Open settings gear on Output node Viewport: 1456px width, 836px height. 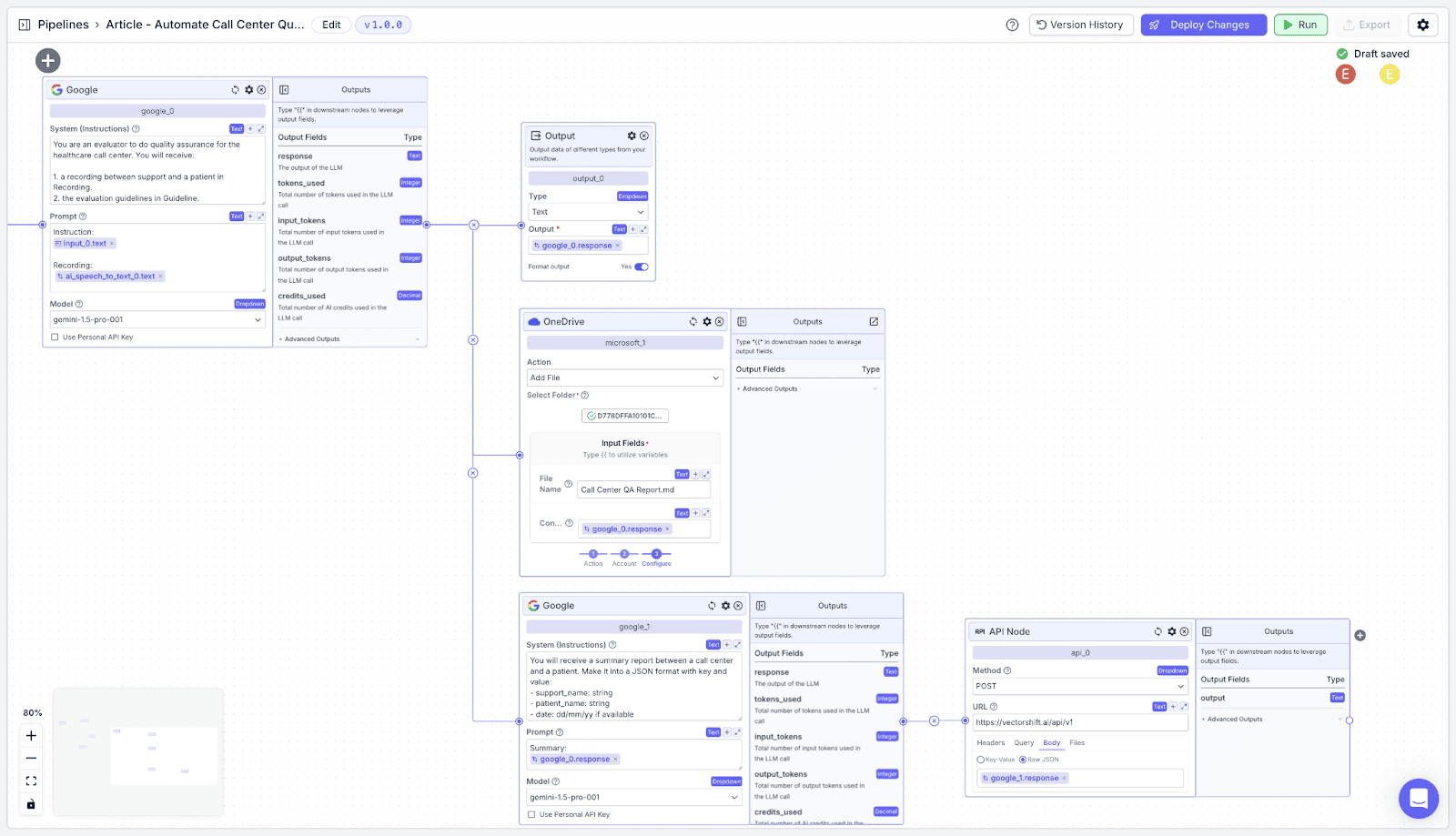(632, 136)
